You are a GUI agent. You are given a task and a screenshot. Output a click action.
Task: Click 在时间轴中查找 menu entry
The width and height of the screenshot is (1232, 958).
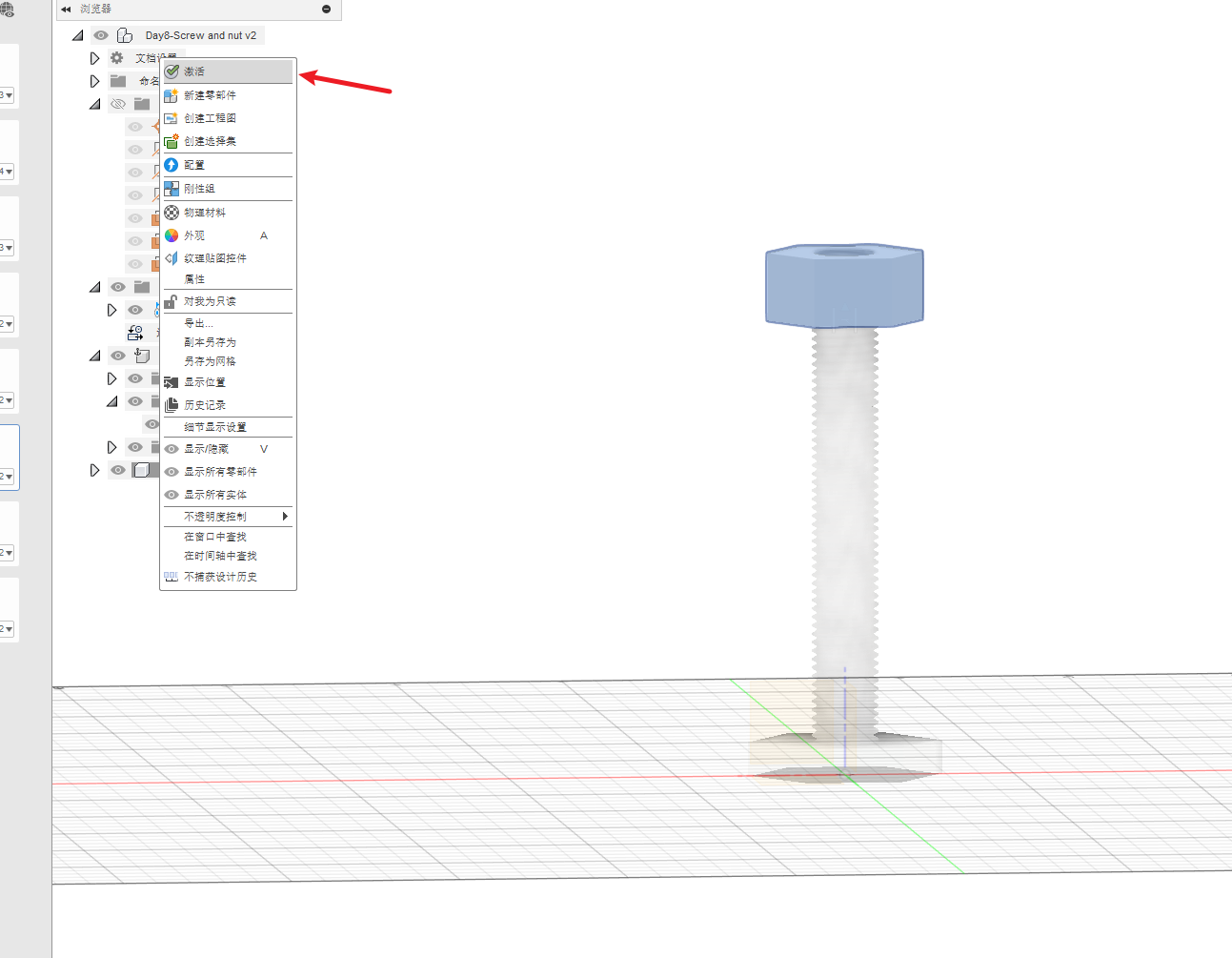[220, 556]
